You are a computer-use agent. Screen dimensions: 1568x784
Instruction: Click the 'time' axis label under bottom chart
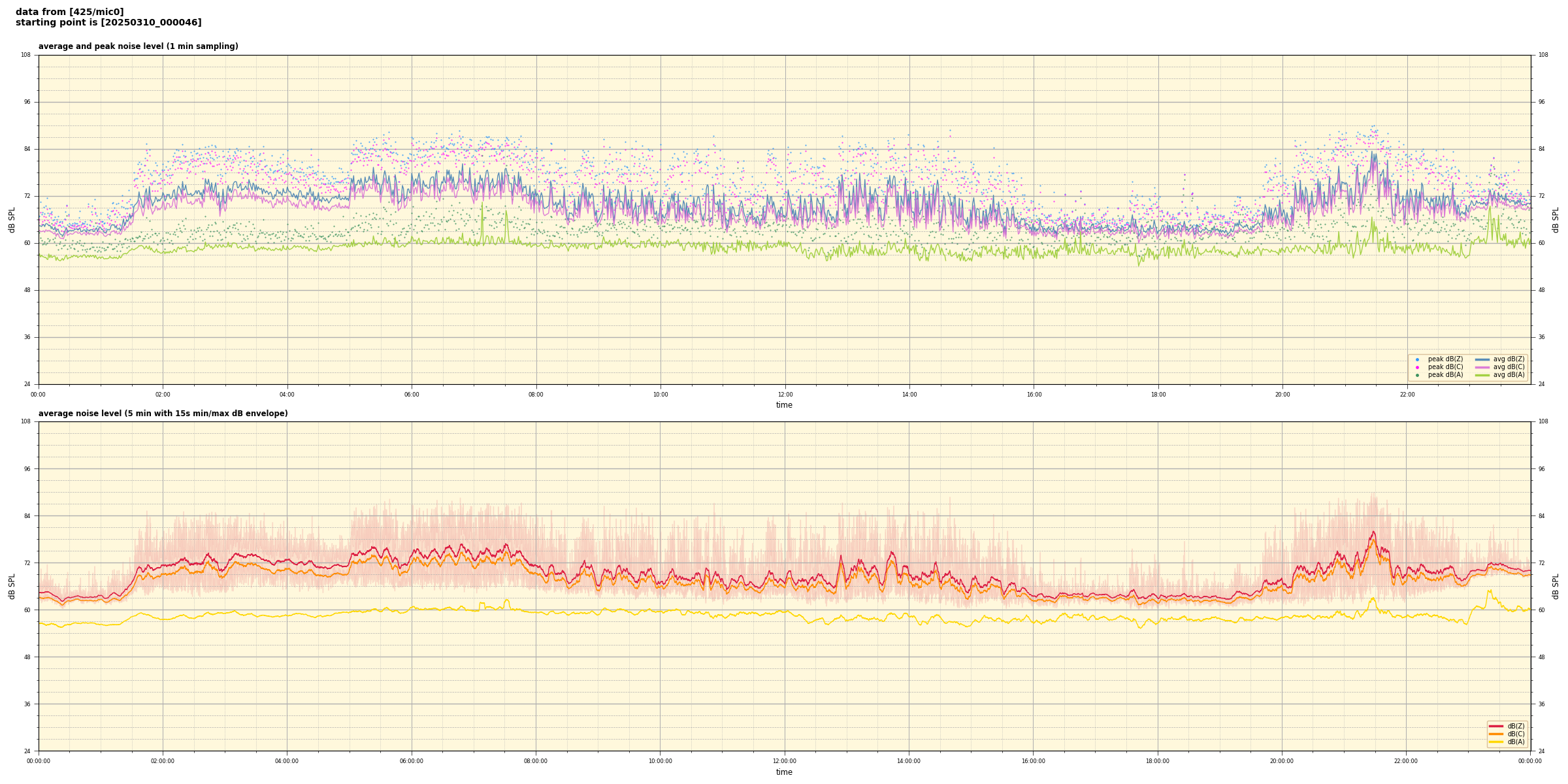point(784,772)
